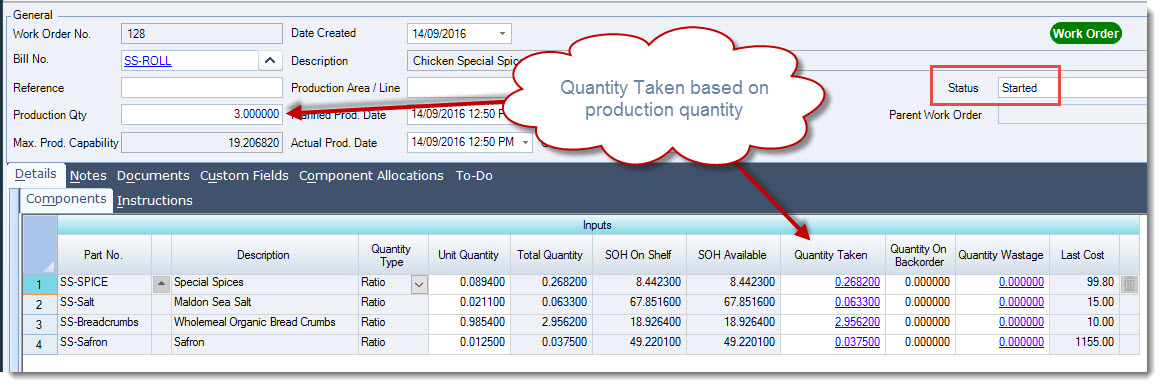Click Quantity Taken link 0.268200
This screenshot has height=387, width=1162.
point(857,282)
